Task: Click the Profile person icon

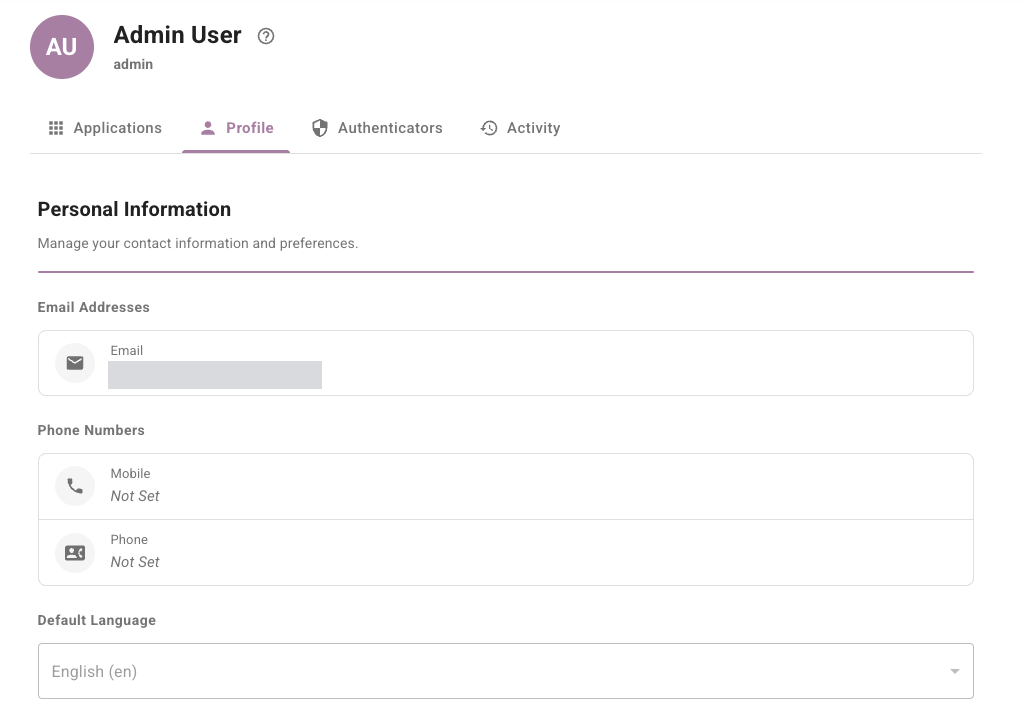Action: (x=207, y=128)
